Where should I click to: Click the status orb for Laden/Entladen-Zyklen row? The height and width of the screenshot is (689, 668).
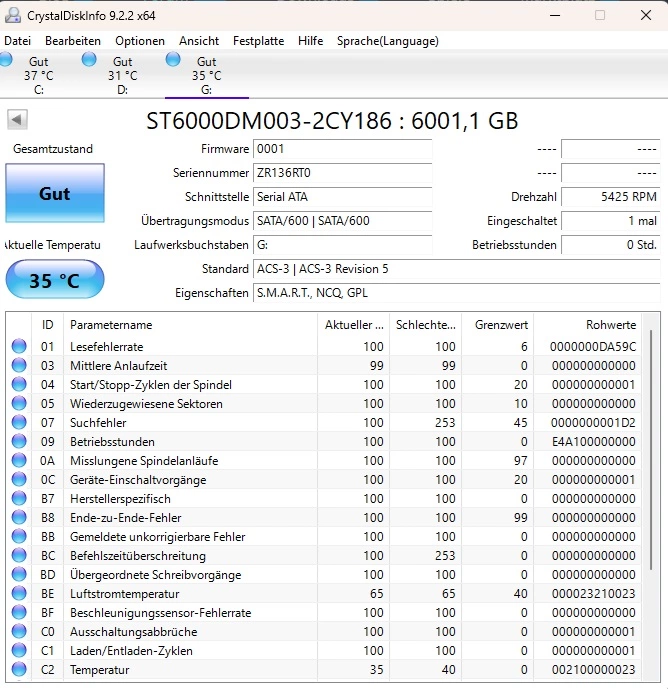pyautogui.click(x=19, y=650)
